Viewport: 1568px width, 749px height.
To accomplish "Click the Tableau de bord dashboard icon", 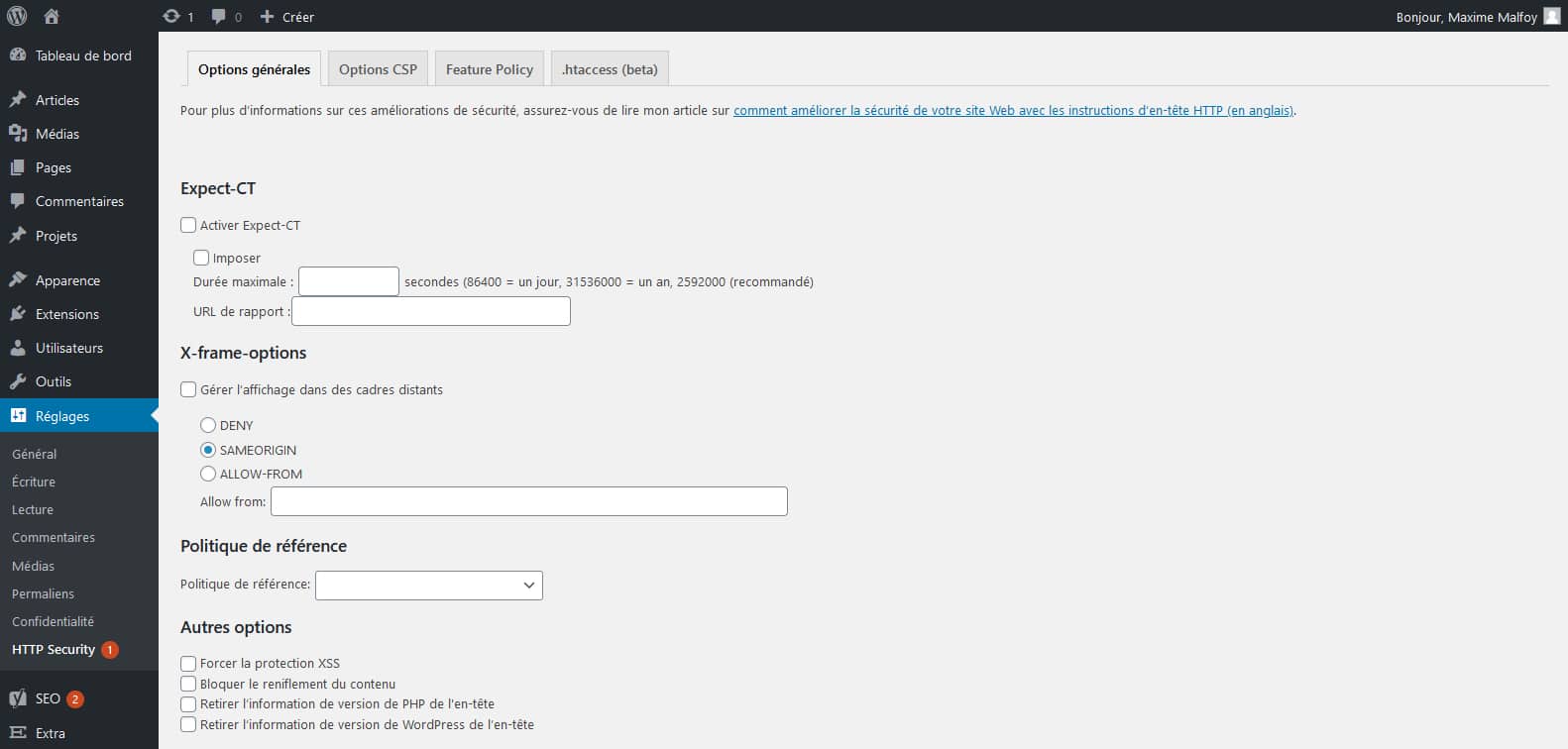I will [18, 55].
